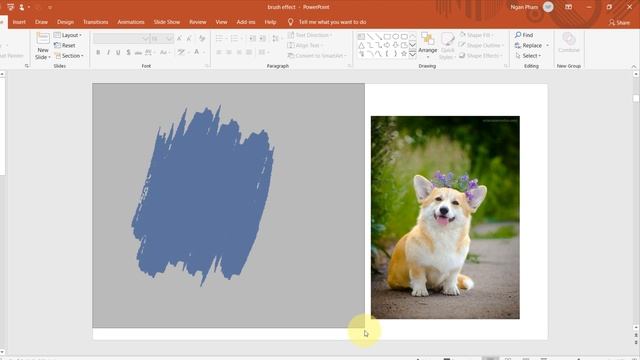640x360 pixels.
Task: Click the text Highlight Color icon
Action: [x=182, y=52]
